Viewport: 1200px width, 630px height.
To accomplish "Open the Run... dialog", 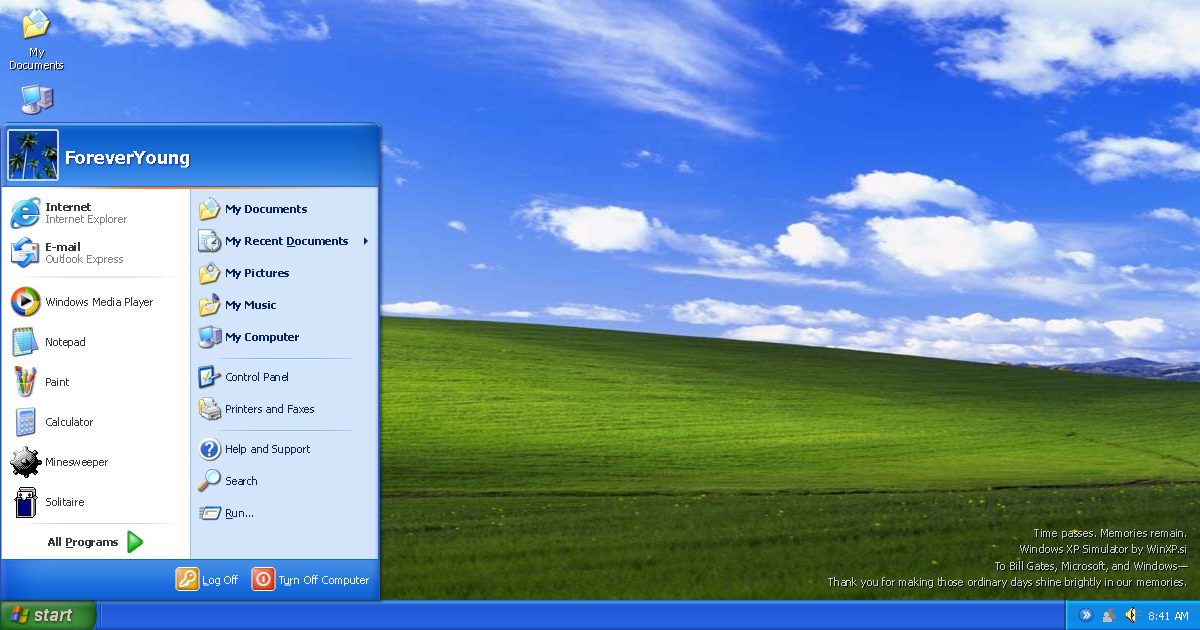I will (x=284, y=513).
